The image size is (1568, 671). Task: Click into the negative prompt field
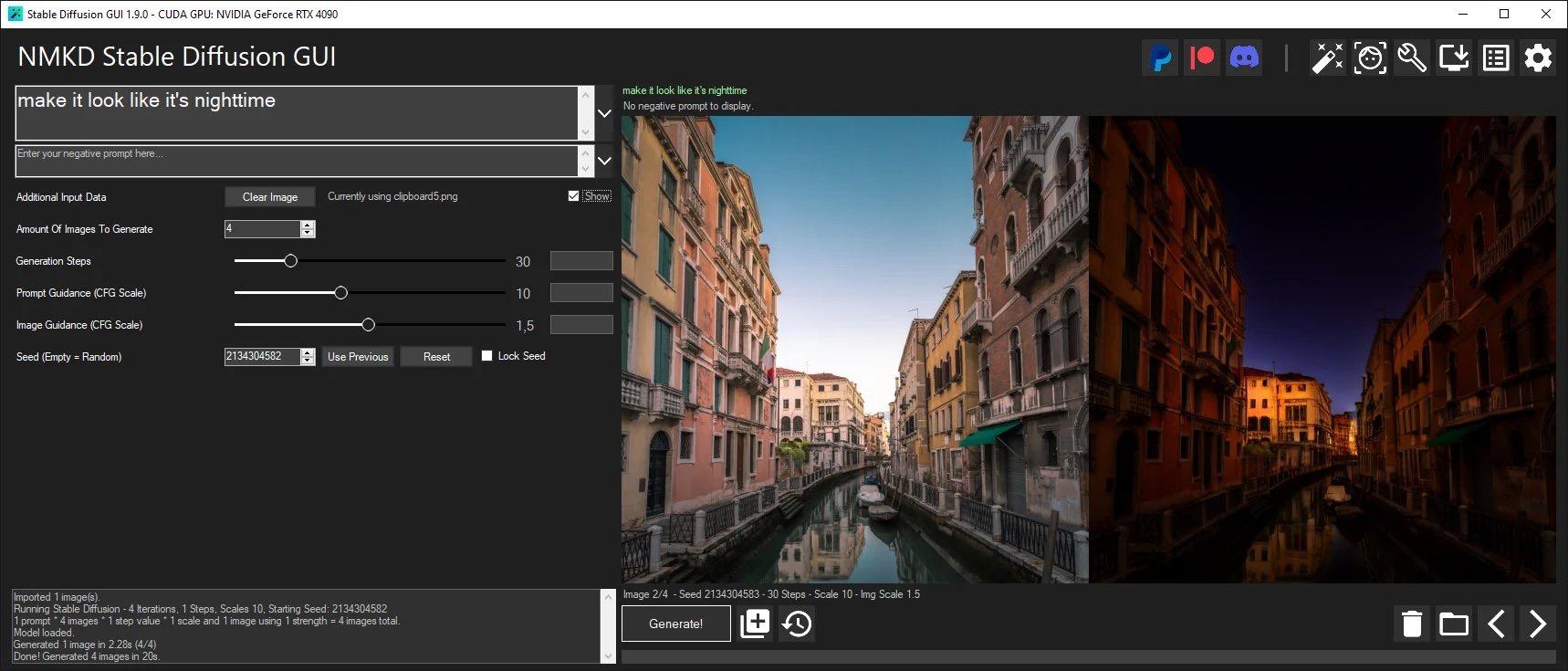(x=297, y=161)
